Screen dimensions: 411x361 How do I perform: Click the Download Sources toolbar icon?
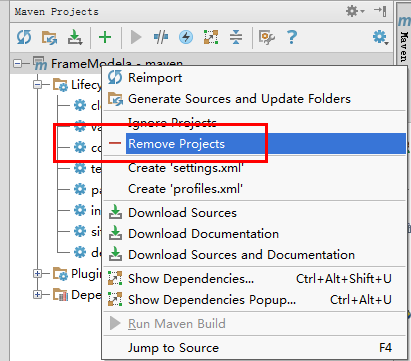tap(75, 37)
